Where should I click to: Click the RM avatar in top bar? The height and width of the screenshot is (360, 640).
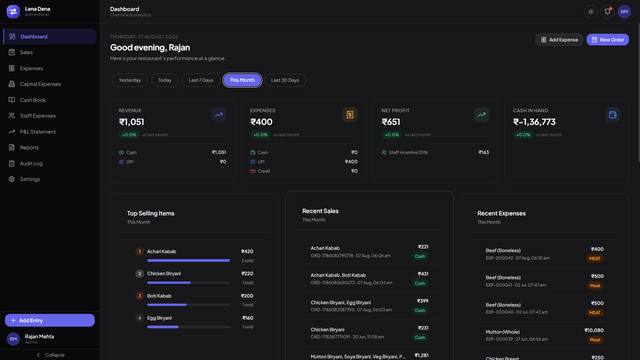pyautogui.click(x=624, y=12)
